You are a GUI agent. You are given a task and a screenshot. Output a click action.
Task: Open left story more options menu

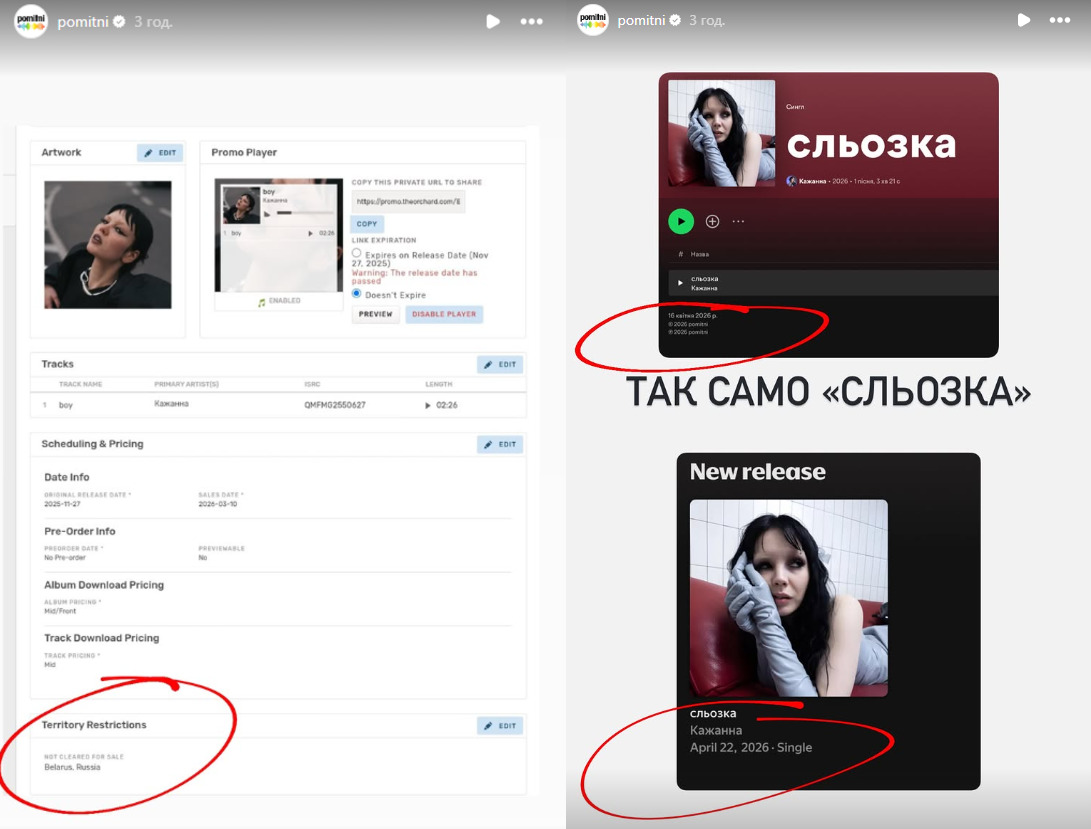(x=532, y=22)
